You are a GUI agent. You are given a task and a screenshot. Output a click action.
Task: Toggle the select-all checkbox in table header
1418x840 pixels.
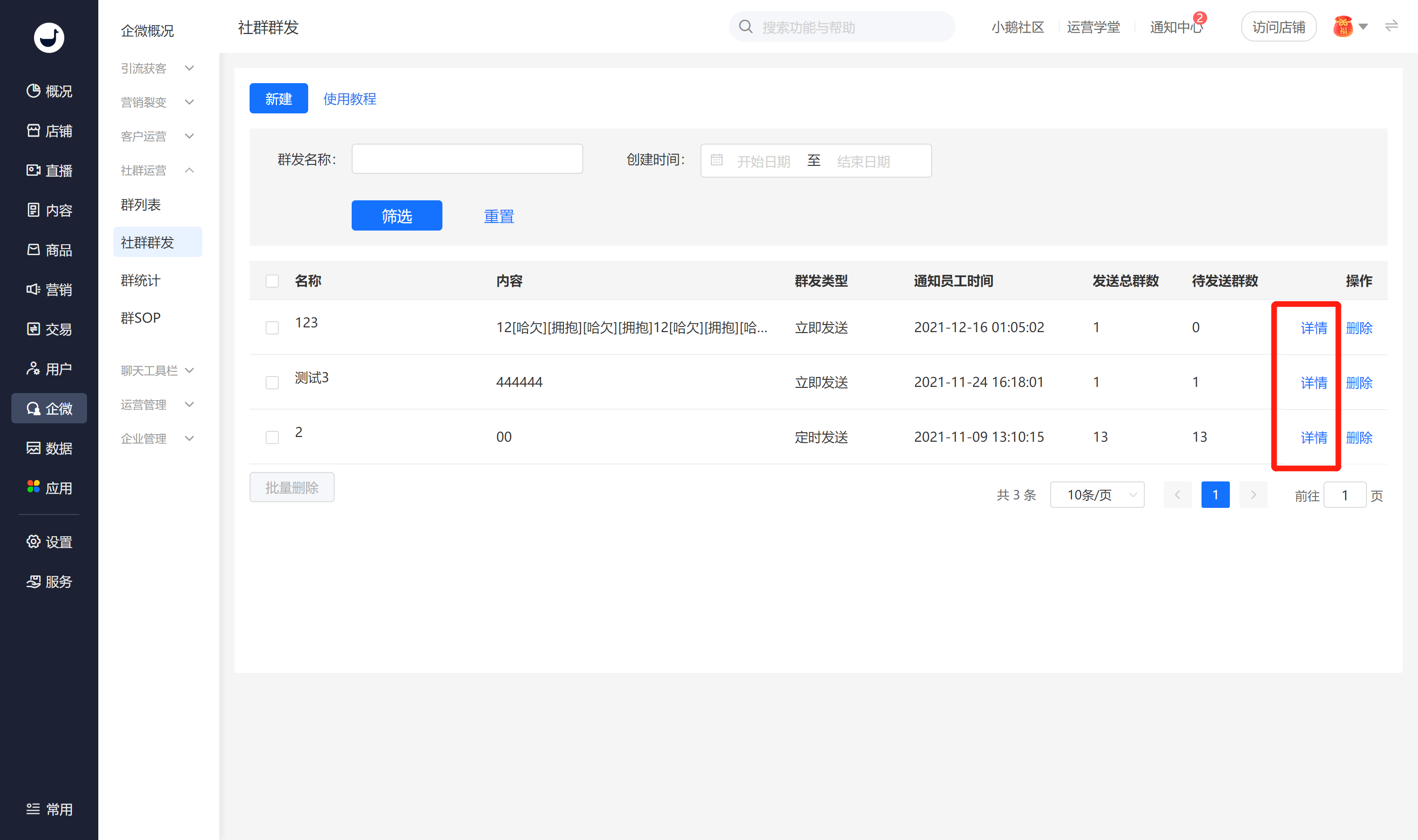coord(272,281)
